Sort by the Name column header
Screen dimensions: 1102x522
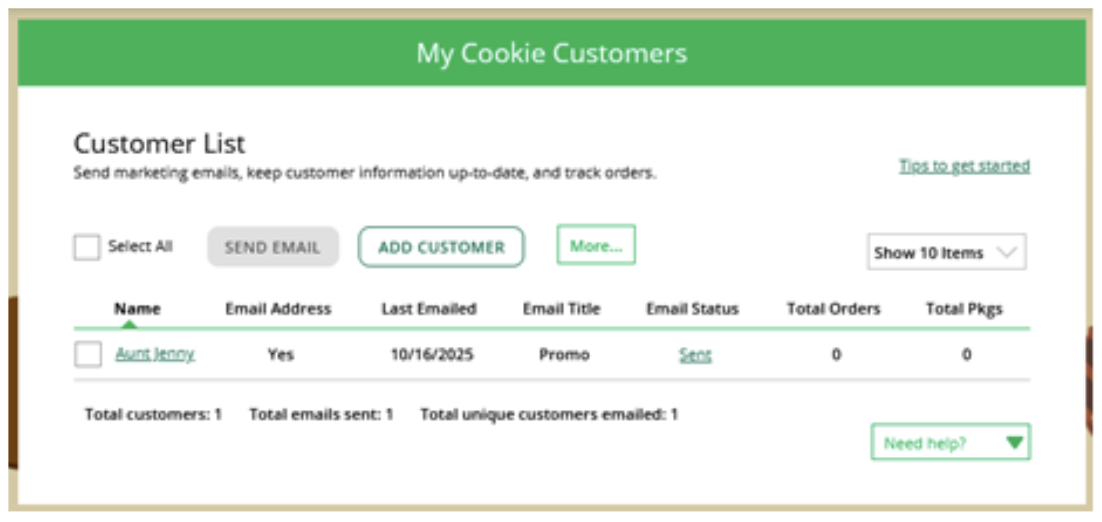click(137, 309)
